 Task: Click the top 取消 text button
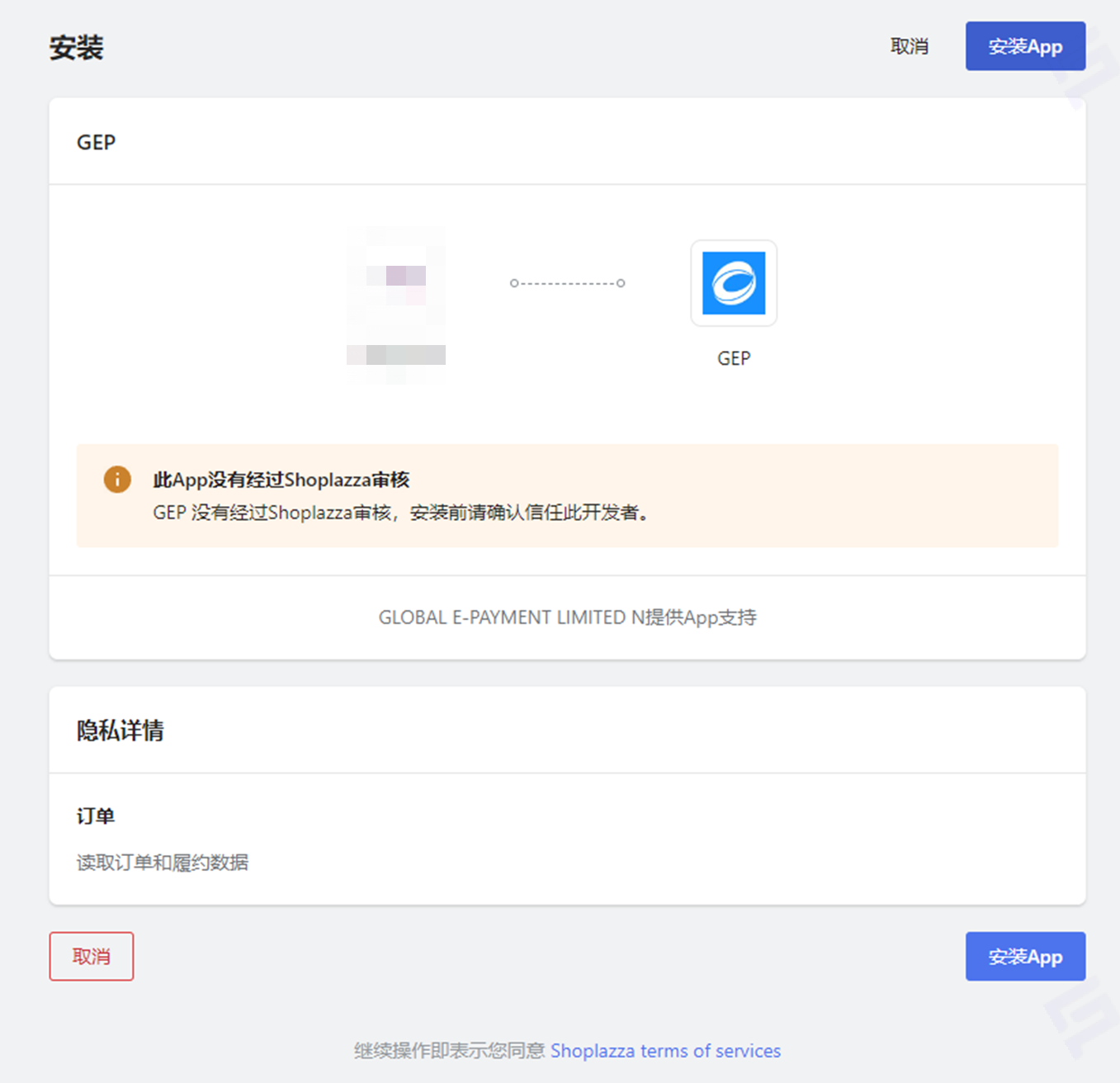click(909, 46)
